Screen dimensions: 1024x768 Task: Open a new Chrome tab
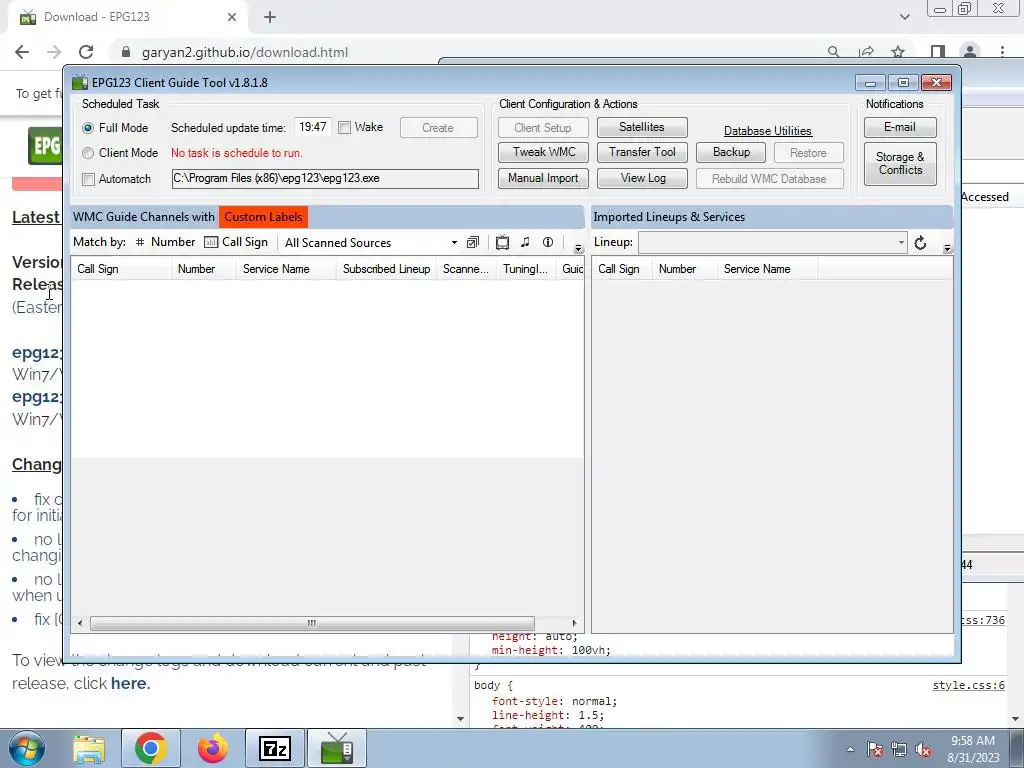[270, 17]
